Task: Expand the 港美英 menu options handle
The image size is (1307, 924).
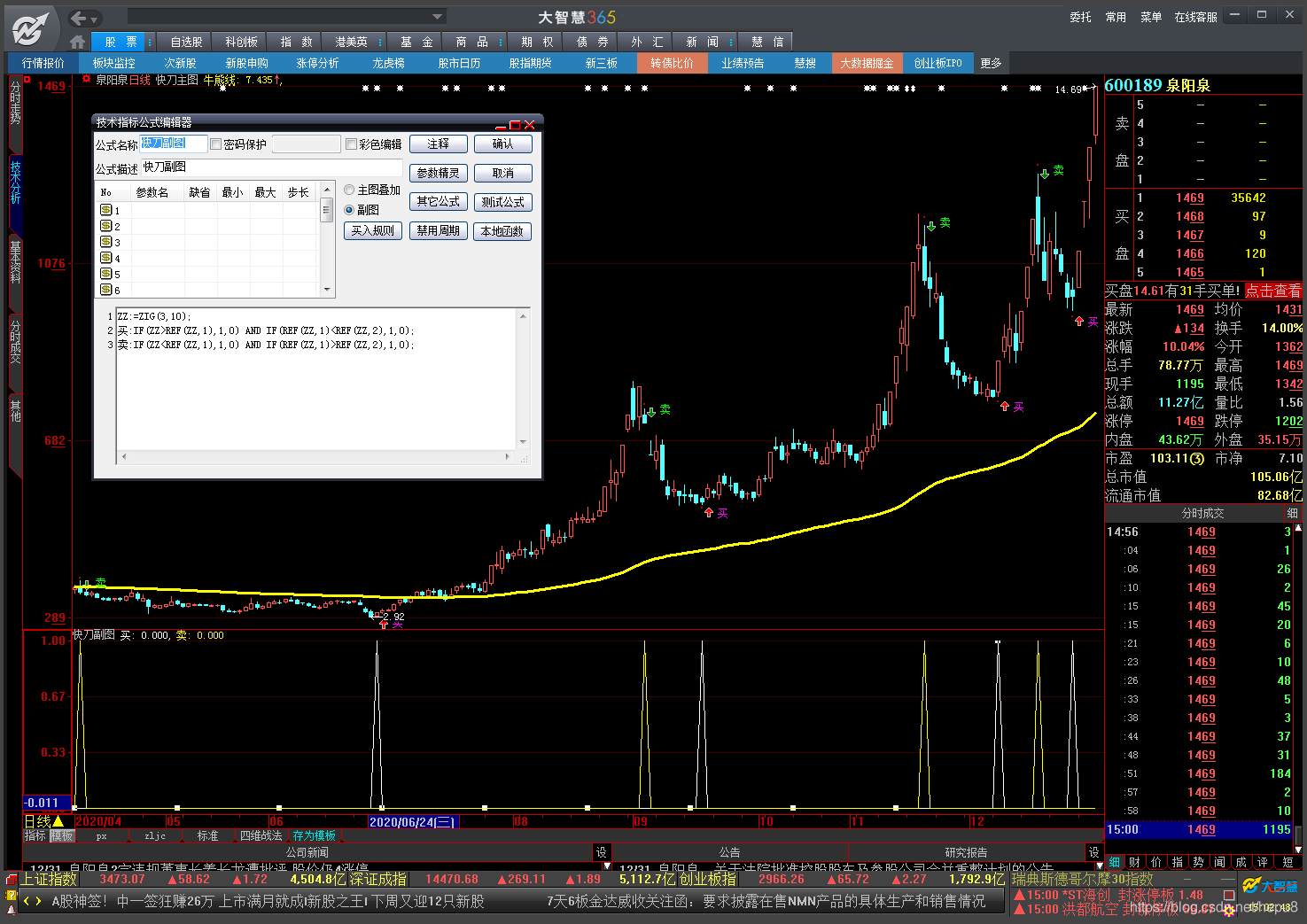Action: 380,42
